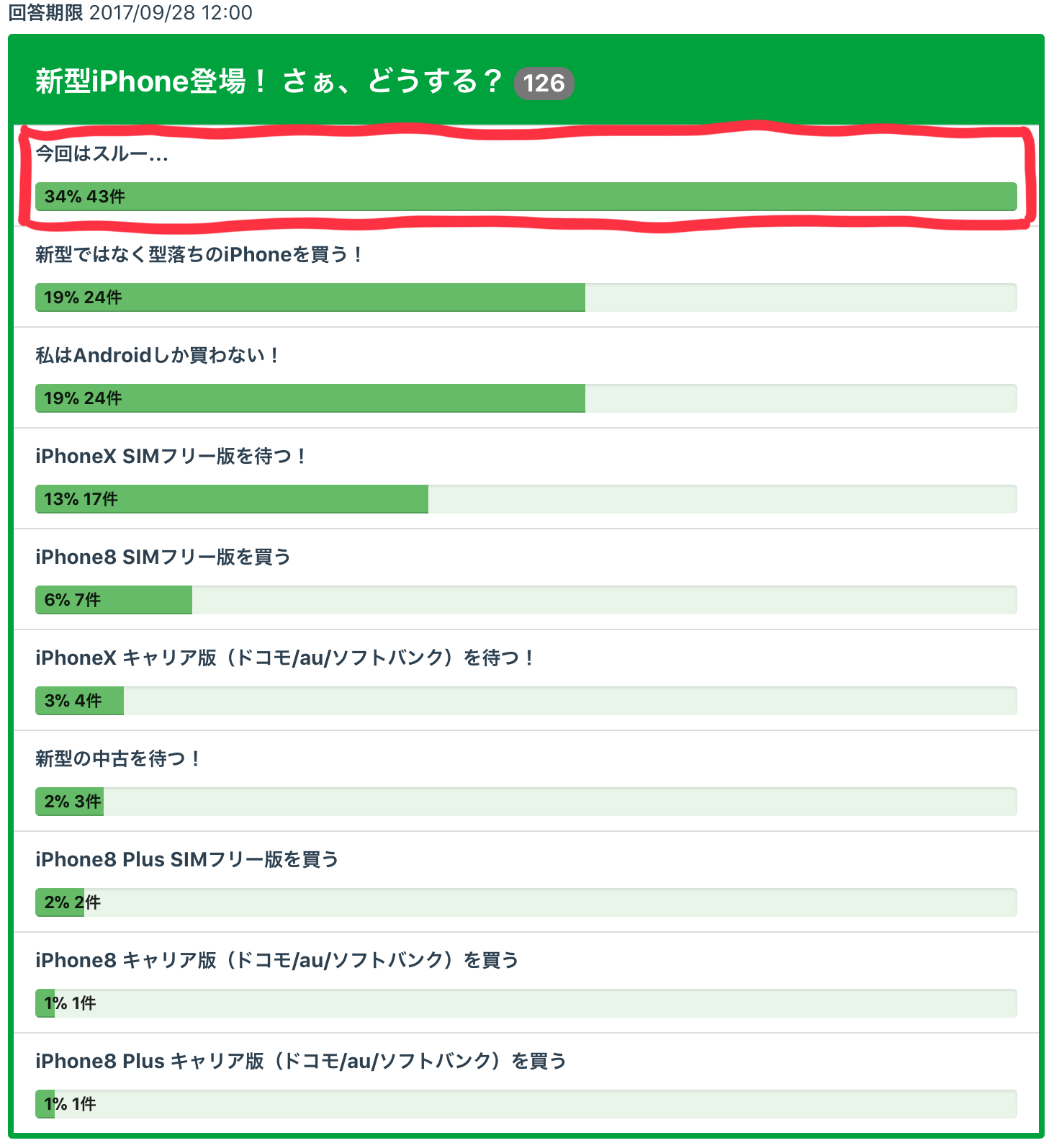Select 新型の中古を待つ！ option
The image size is (1054, 1148).
tap(118, 758)
